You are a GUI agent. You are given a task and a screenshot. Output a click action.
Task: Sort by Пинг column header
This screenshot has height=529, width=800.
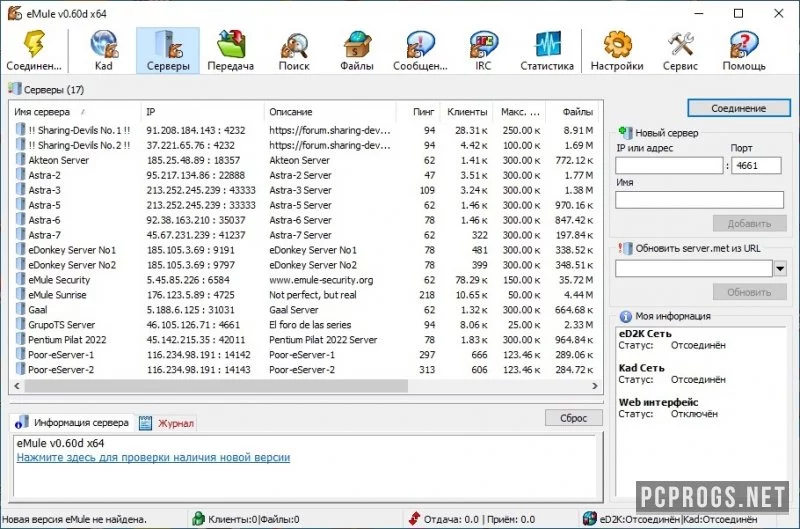click(418, 112)
